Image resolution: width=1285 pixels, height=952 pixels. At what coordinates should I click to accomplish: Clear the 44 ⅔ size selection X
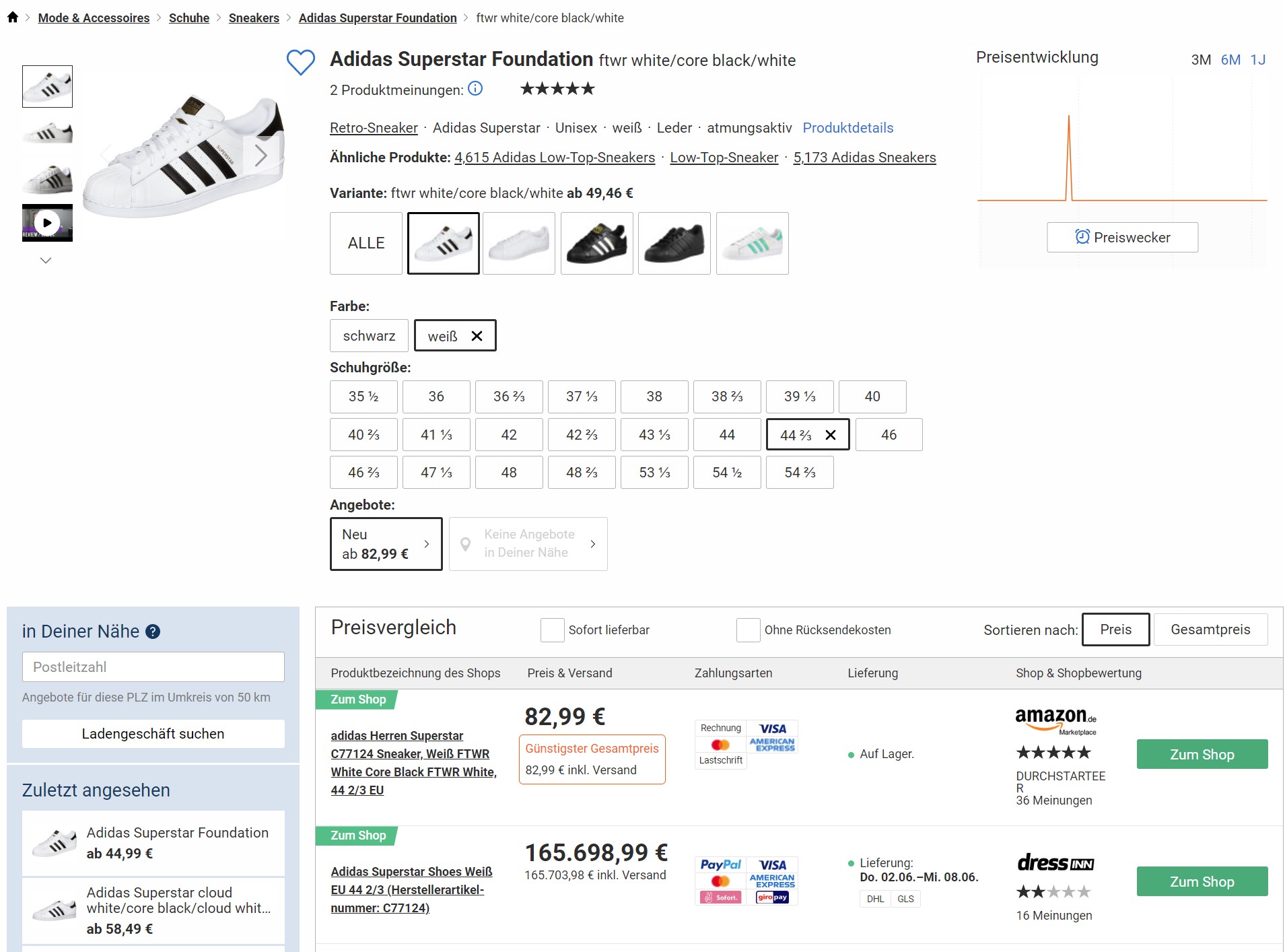click(831, 435)
